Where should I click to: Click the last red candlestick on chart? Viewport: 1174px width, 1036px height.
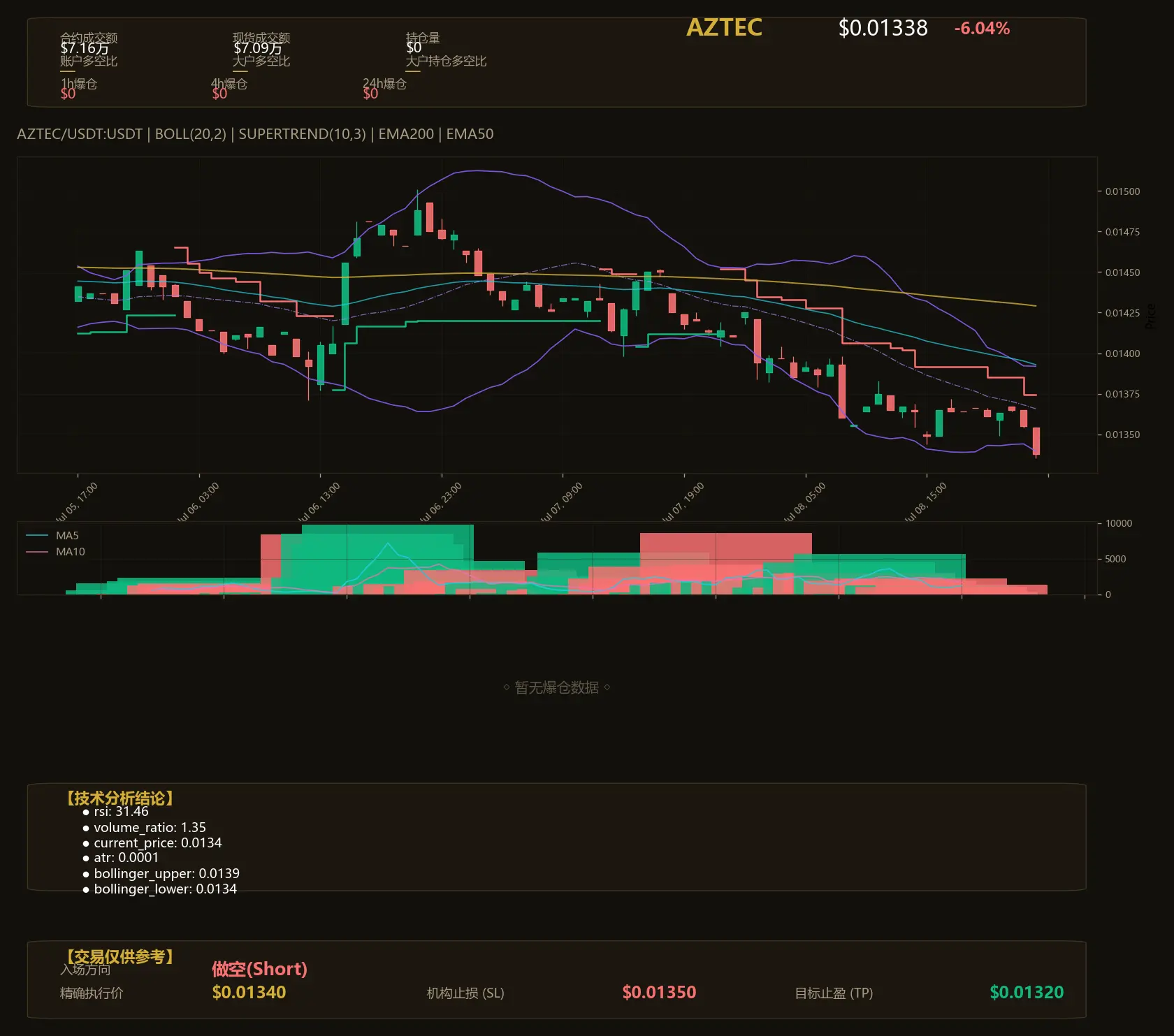[x=1036, y=442]
